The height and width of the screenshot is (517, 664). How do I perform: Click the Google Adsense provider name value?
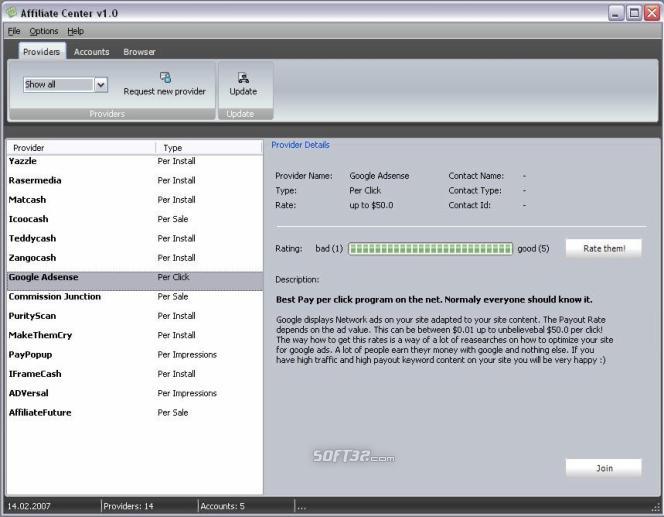379,176
